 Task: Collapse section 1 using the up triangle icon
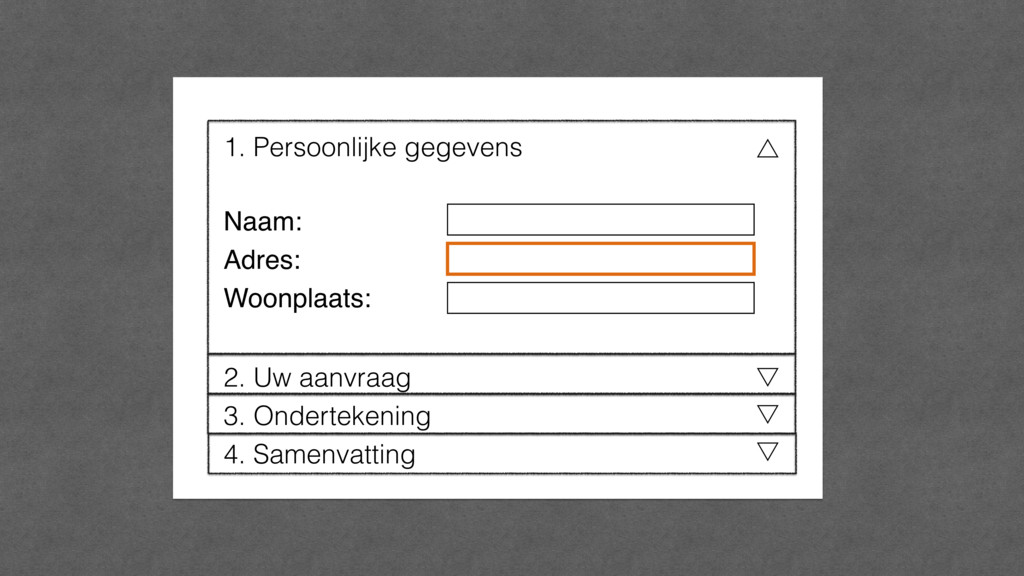click(767, 149)
